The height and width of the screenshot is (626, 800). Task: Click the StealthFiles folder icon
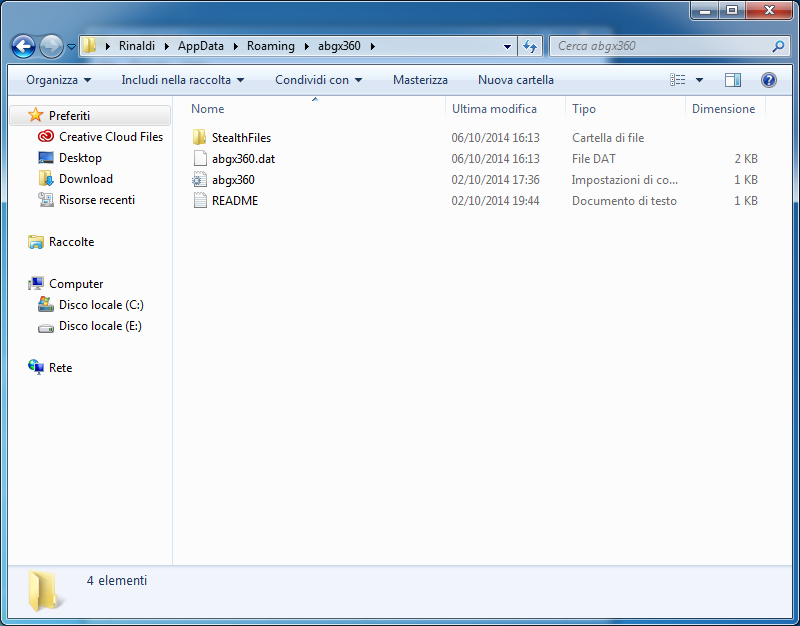coord(199,137)
